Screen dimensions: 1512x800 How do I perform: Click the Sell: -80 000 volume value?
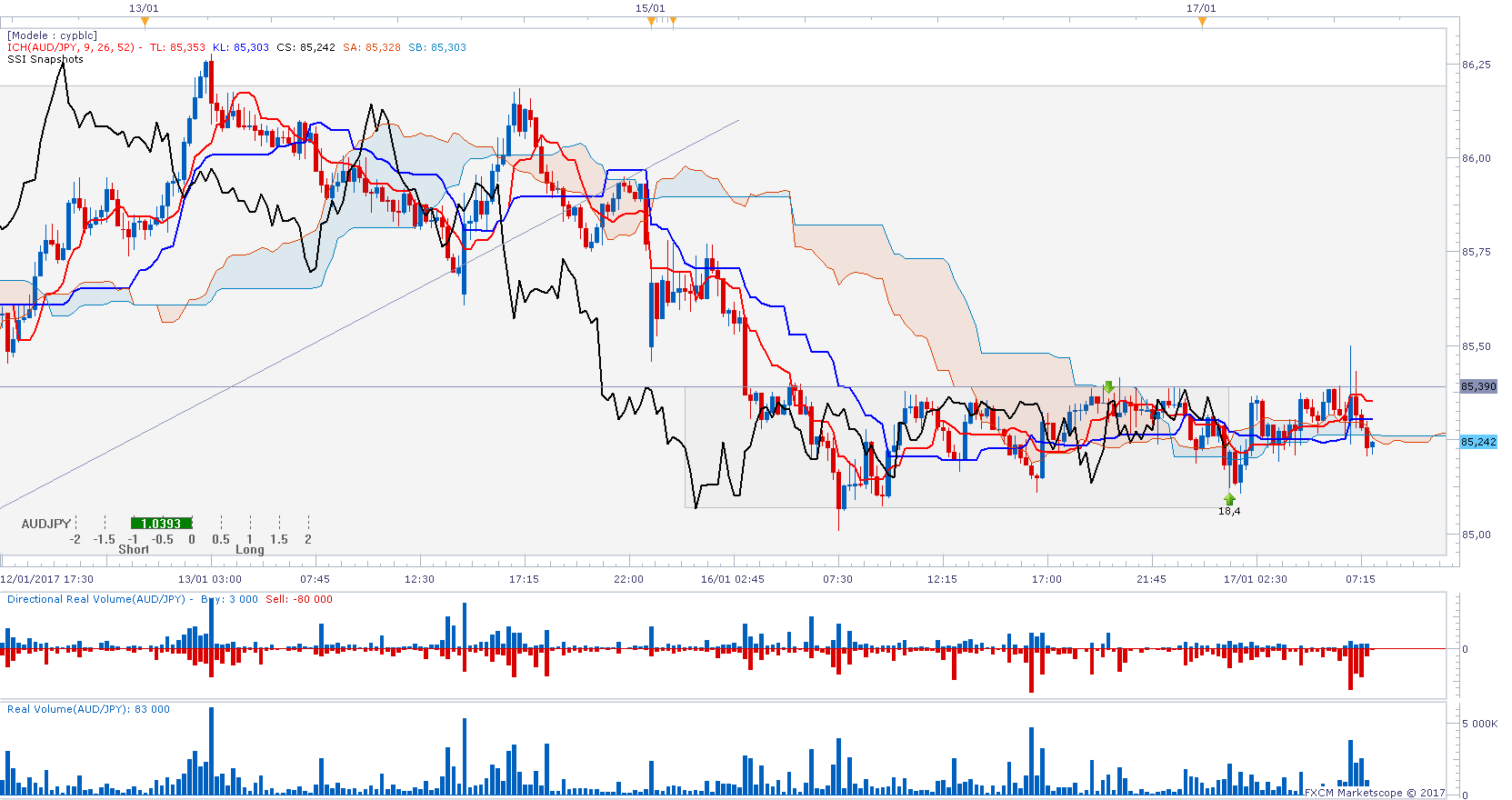click(299, 599)
